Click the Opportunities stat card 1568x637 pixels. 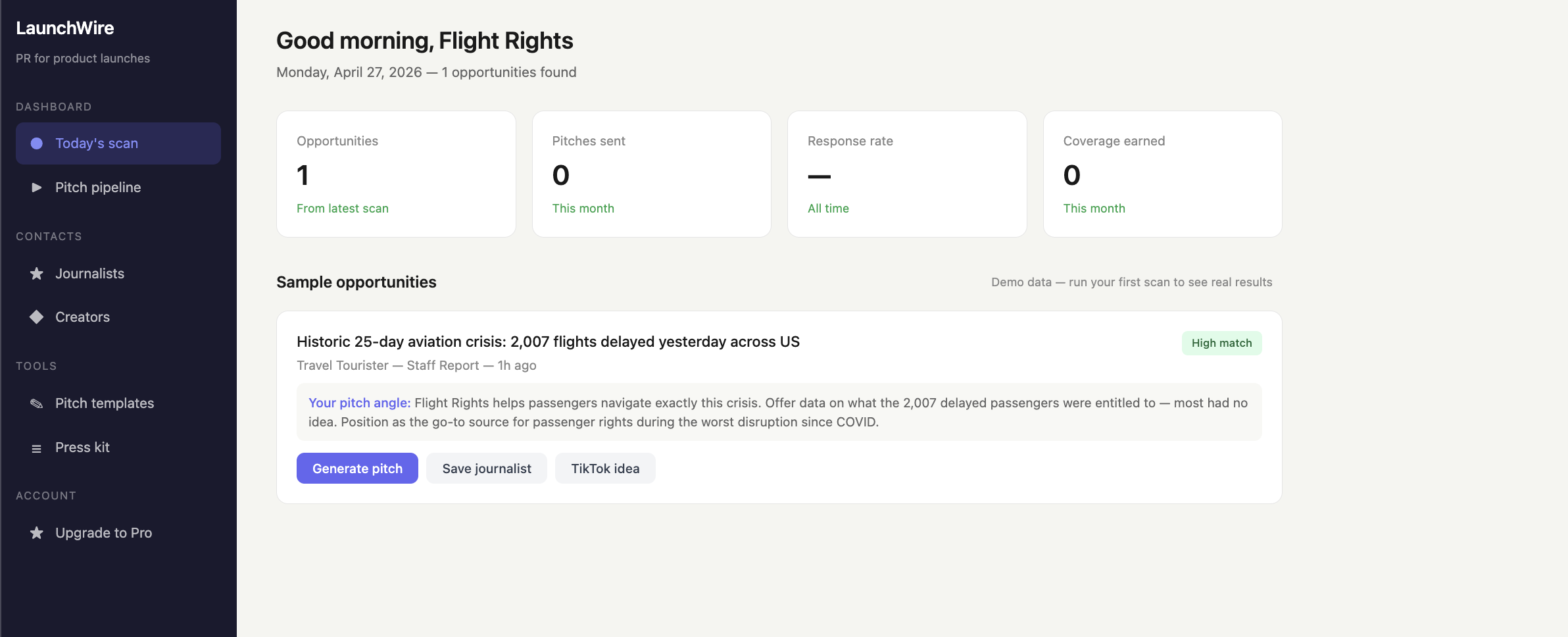(x=396, y=174)
